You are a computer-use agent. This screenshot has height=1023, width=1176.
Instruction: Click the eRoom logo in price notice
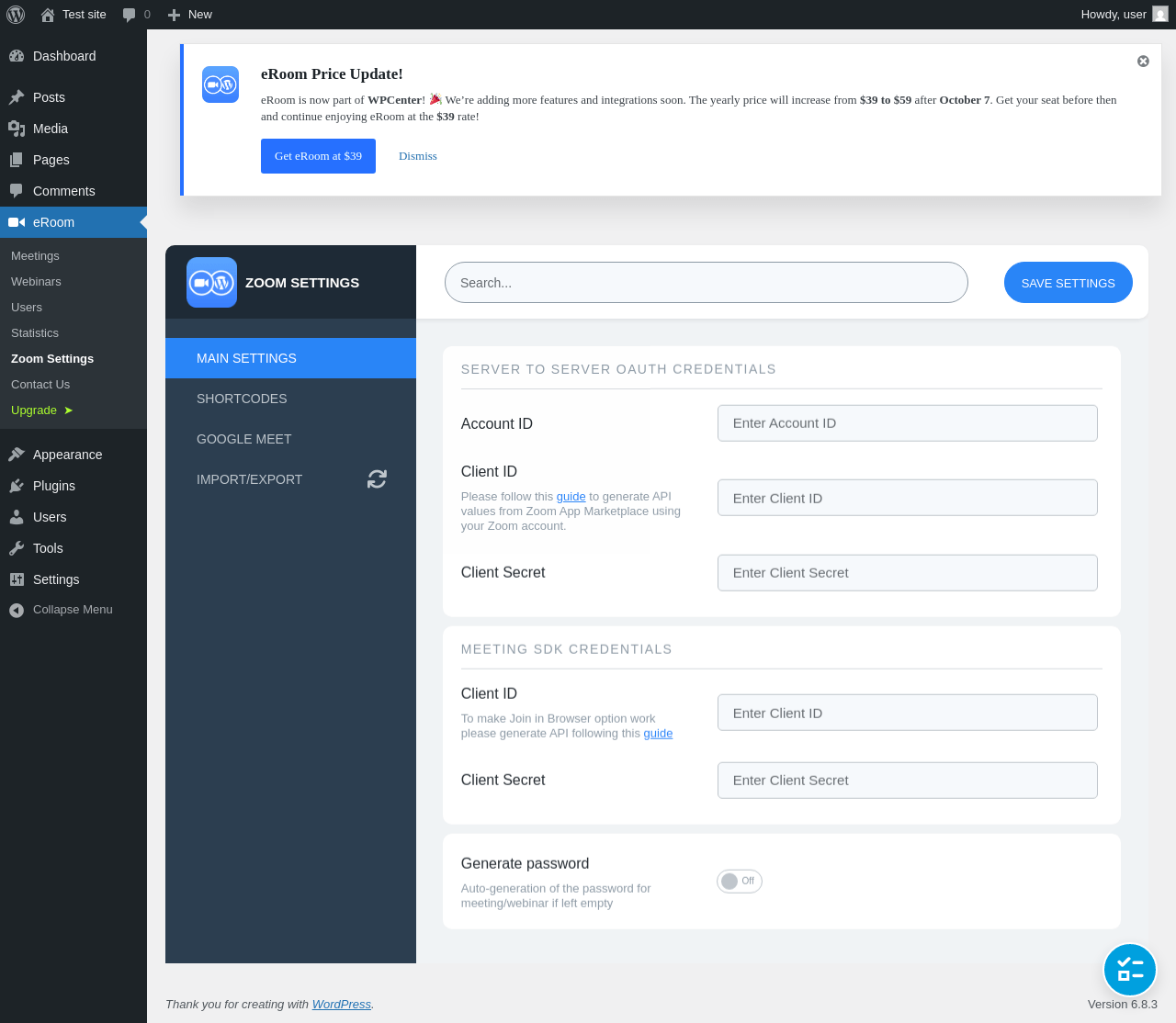(220, 84)
